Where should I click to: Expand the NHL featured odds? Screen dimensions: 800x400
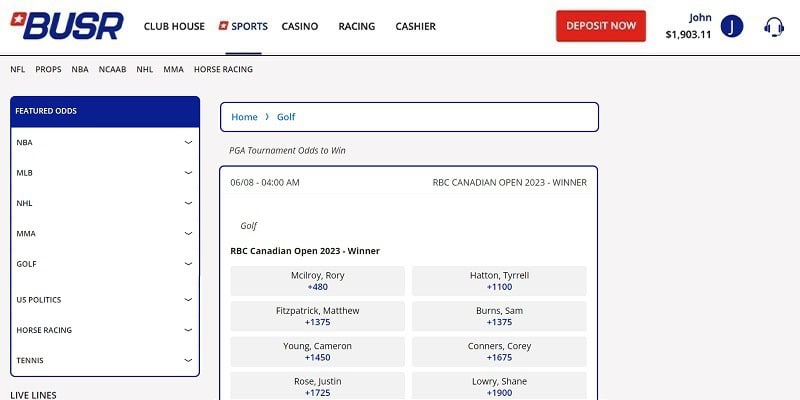[105, 203]
